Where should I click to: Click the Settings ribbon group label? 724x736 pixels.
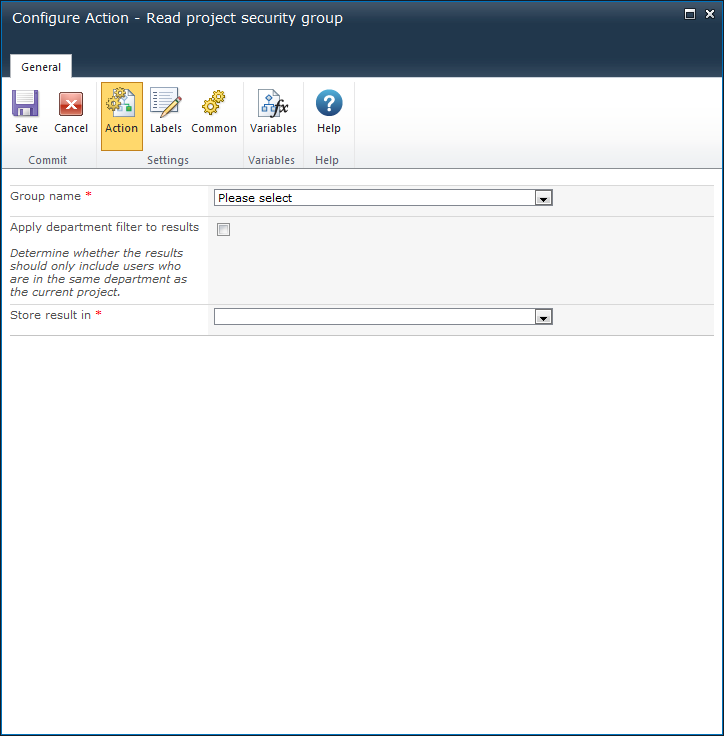pyautogui.click(x=168, y=160)
